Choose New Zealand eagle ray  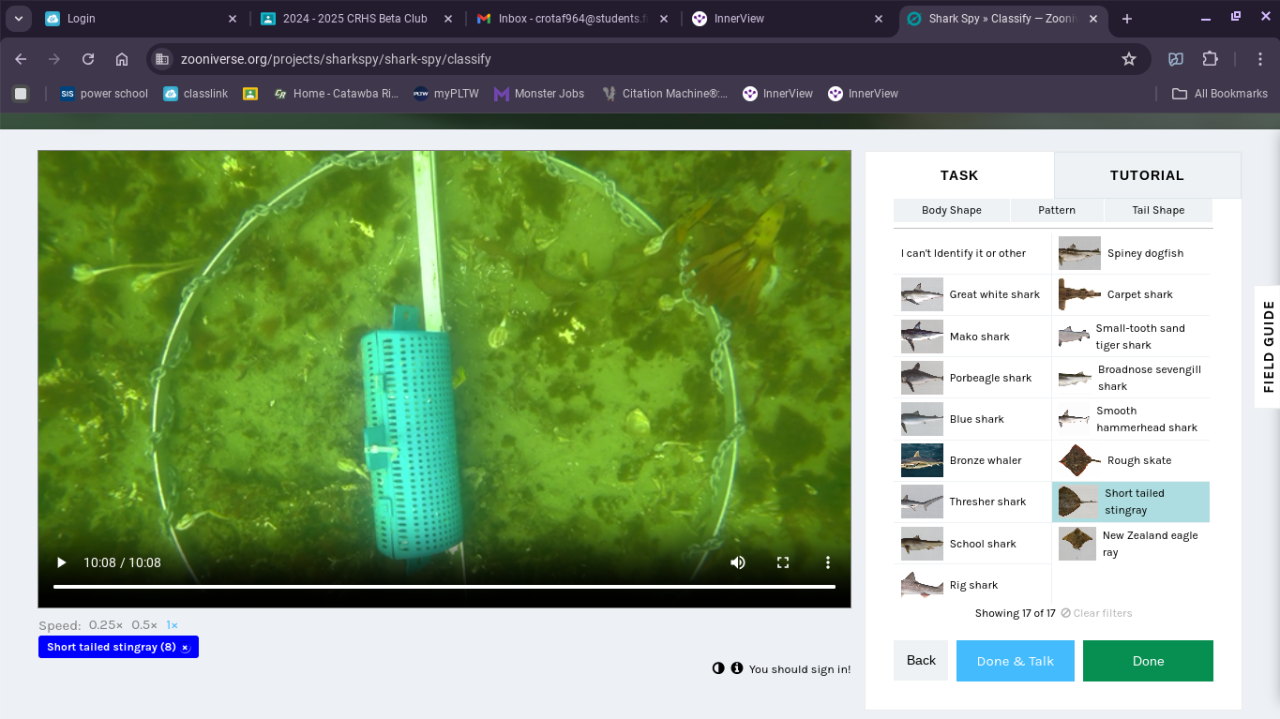pos(1131,544)
